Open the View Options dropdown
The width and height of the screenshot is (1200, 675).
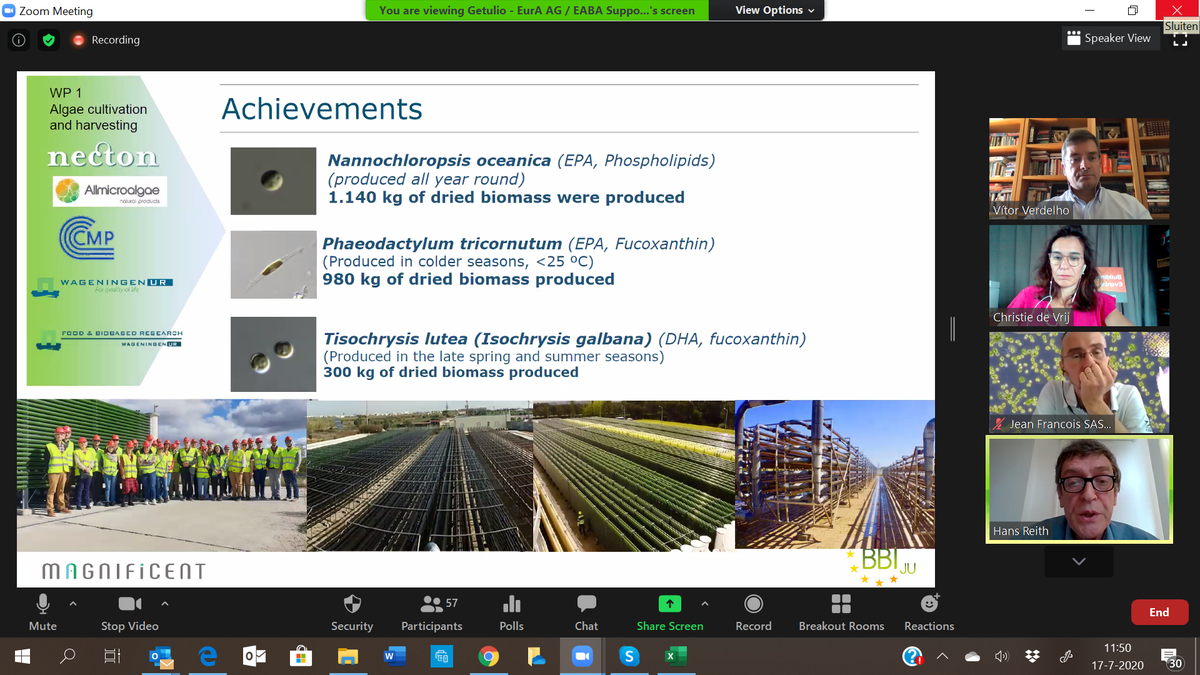[x=774, y=10]
